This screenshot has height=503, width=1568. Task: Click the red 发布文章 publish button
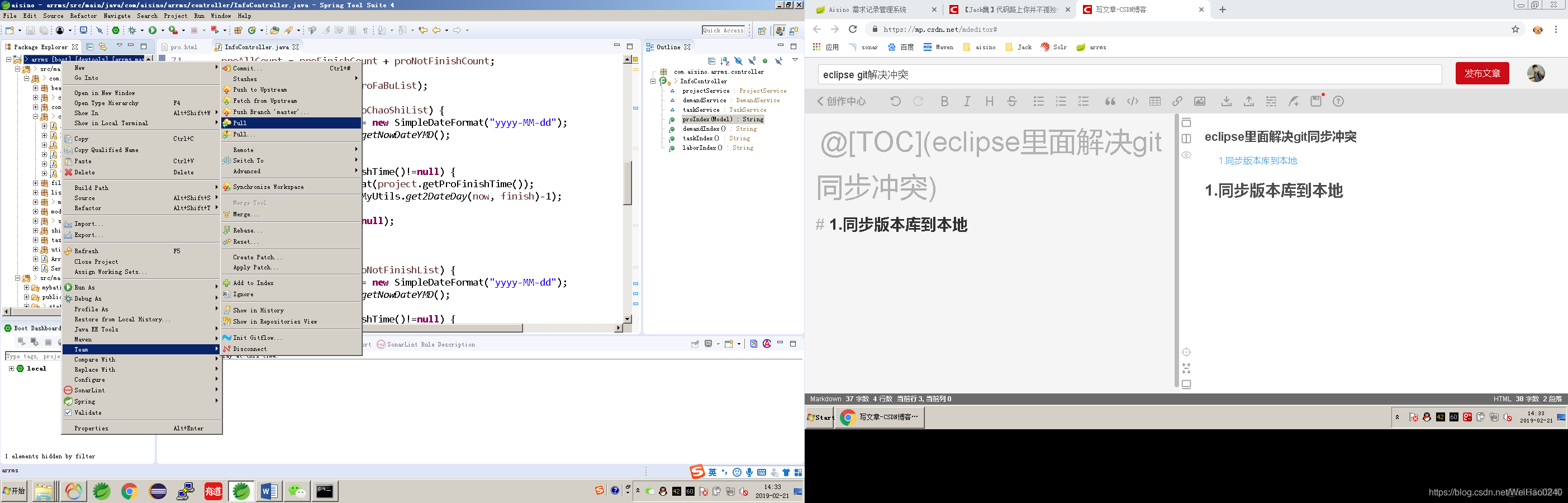click(1482, 74)
